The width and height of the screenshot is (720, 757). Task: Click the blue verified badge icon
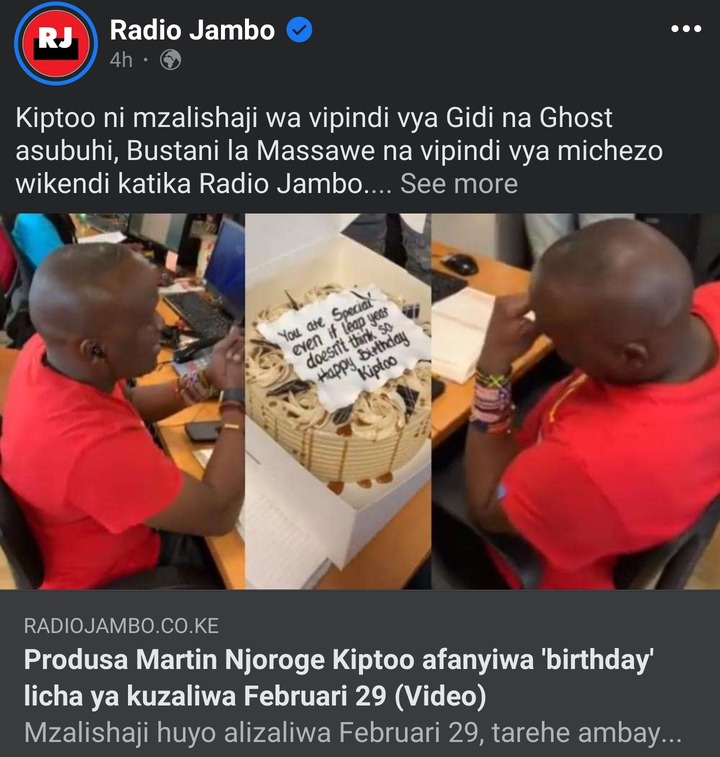299,30
